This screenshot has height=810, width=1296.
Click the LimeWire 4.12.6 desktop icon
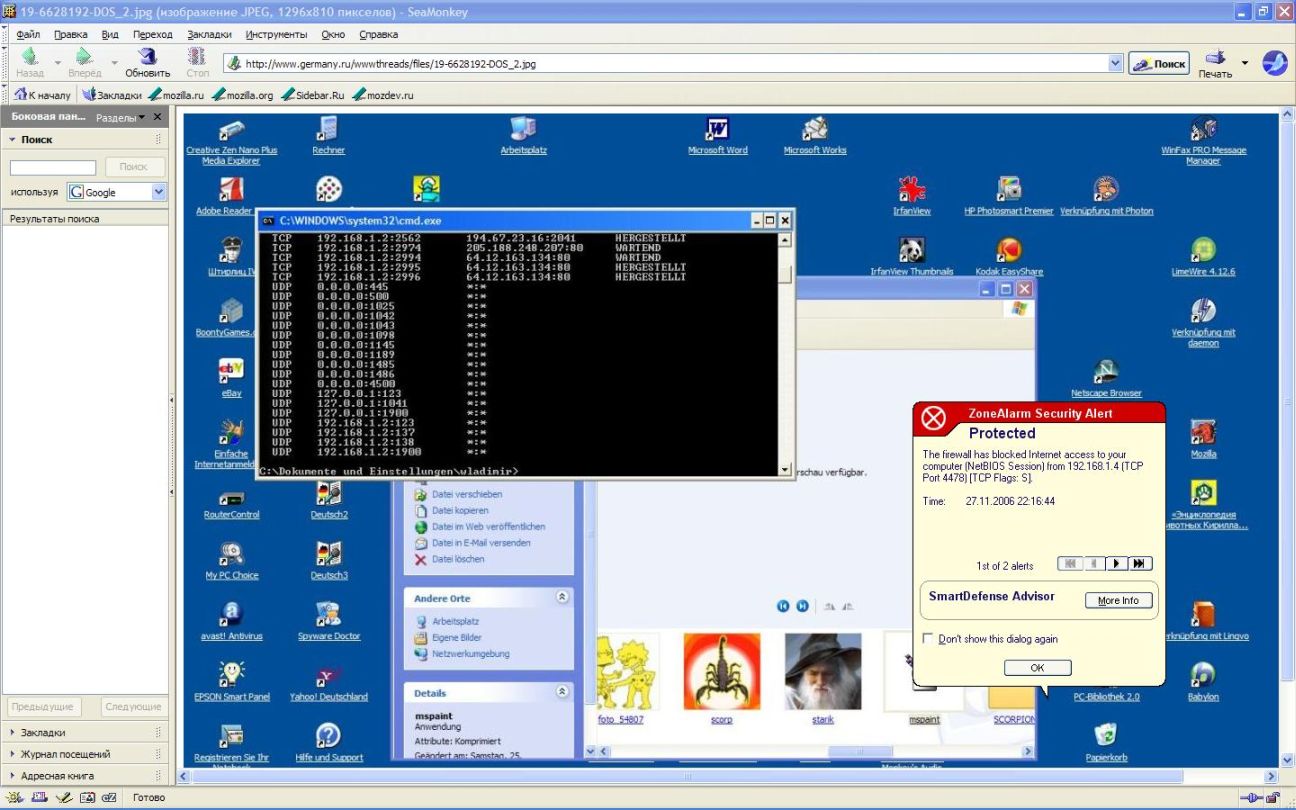(x=1203, y=257)
